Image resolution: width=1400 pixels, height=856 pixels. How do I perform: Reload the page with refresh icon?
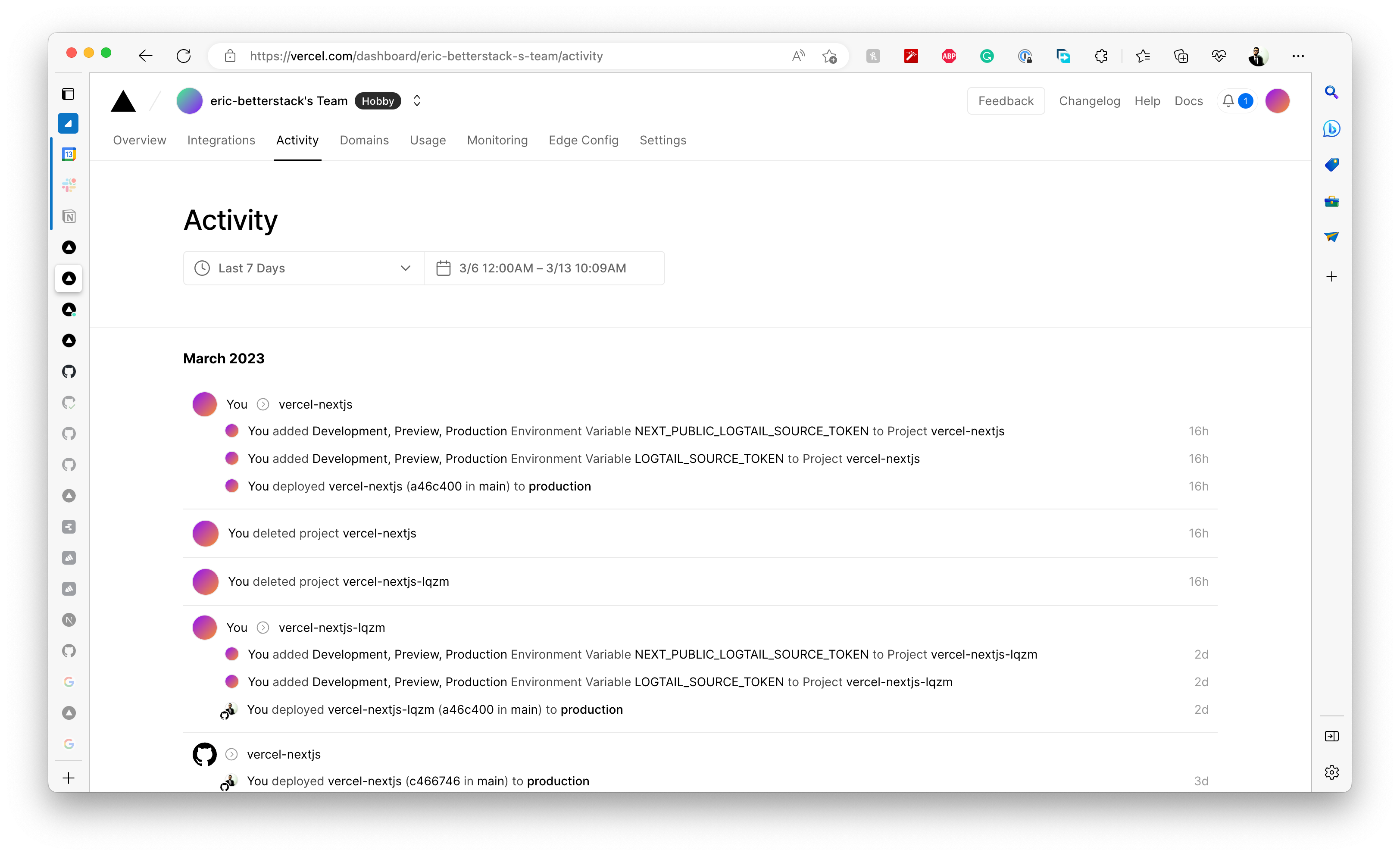pyautogui.click(x=184, y=56)
